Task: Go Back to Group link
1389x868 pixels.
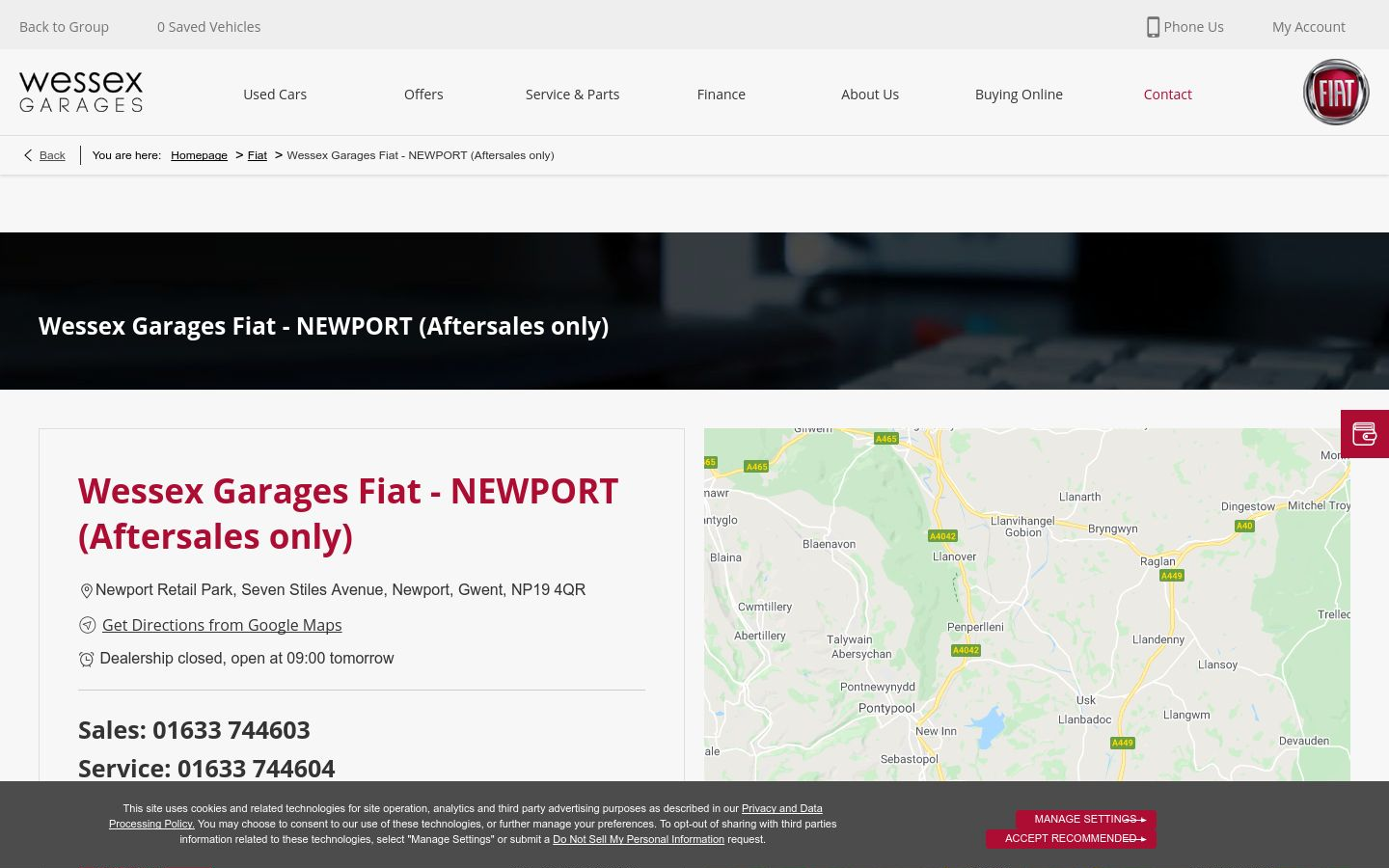Action: click(64, 27)
